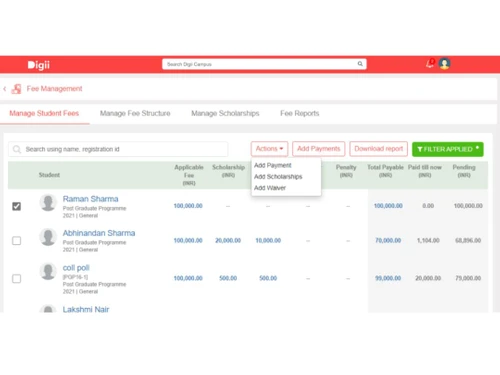
Task: Open Lakshmi Nair's student link
Action: click(x=86, y=309)
